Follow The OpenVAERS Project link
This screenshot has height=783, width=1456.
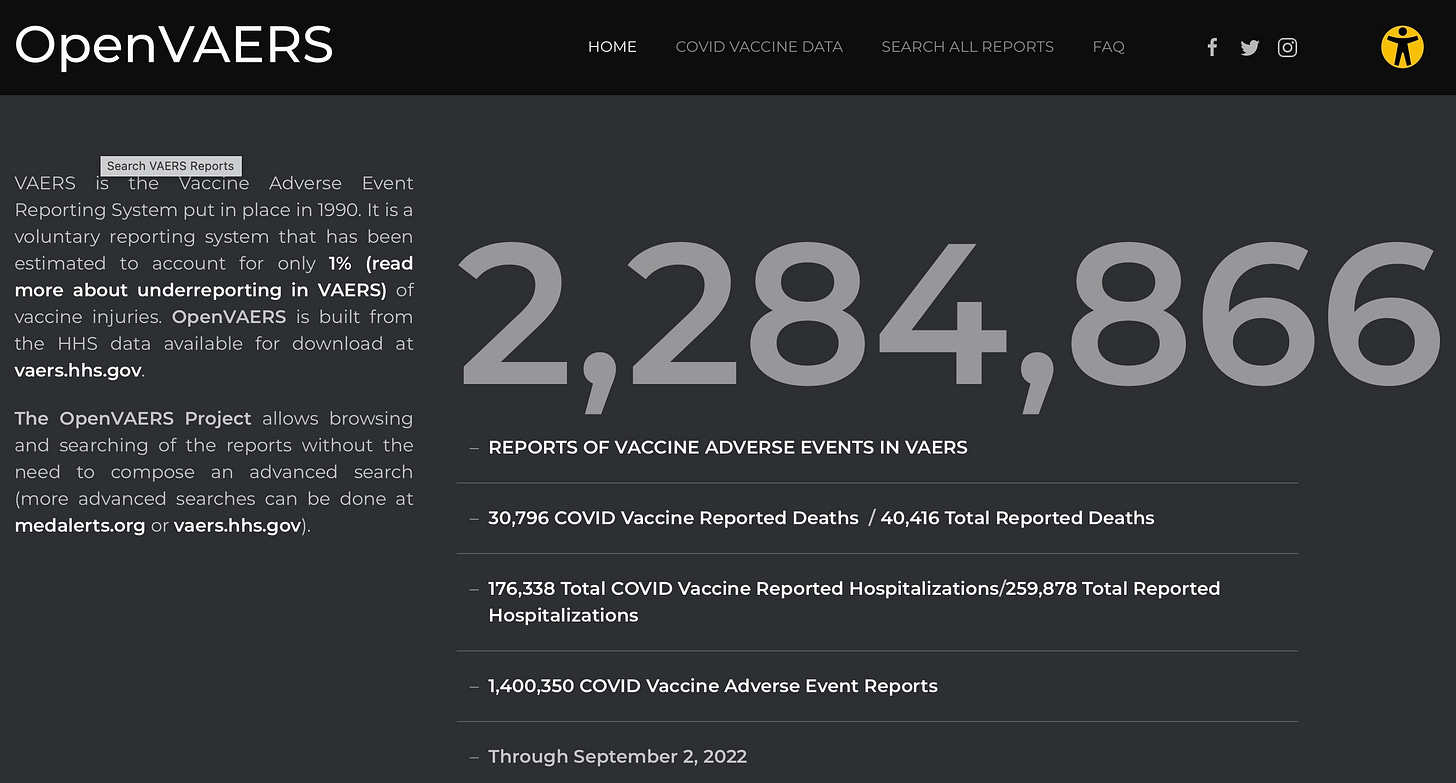pos(133,418)
